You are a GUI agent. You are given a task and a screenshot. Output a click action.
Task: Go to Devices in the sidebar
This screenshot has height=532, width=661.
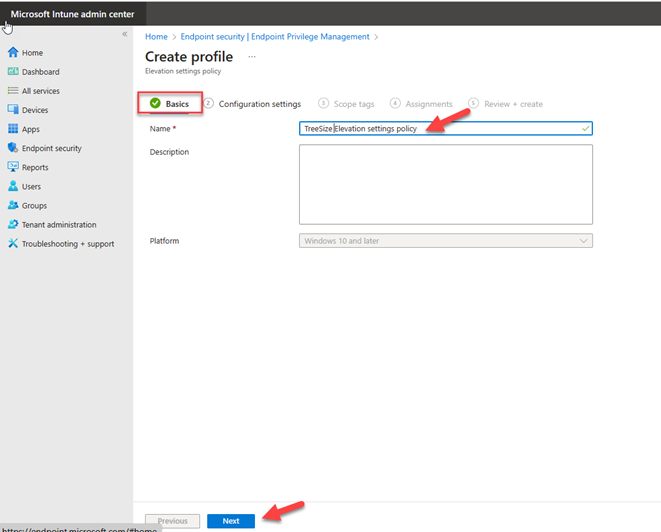pos(35,110)
